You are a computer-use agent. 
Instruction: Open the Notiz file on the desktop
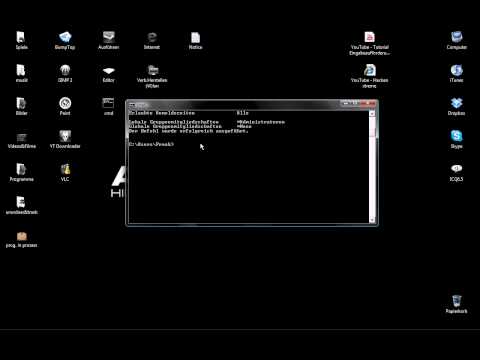coord(195,40)
